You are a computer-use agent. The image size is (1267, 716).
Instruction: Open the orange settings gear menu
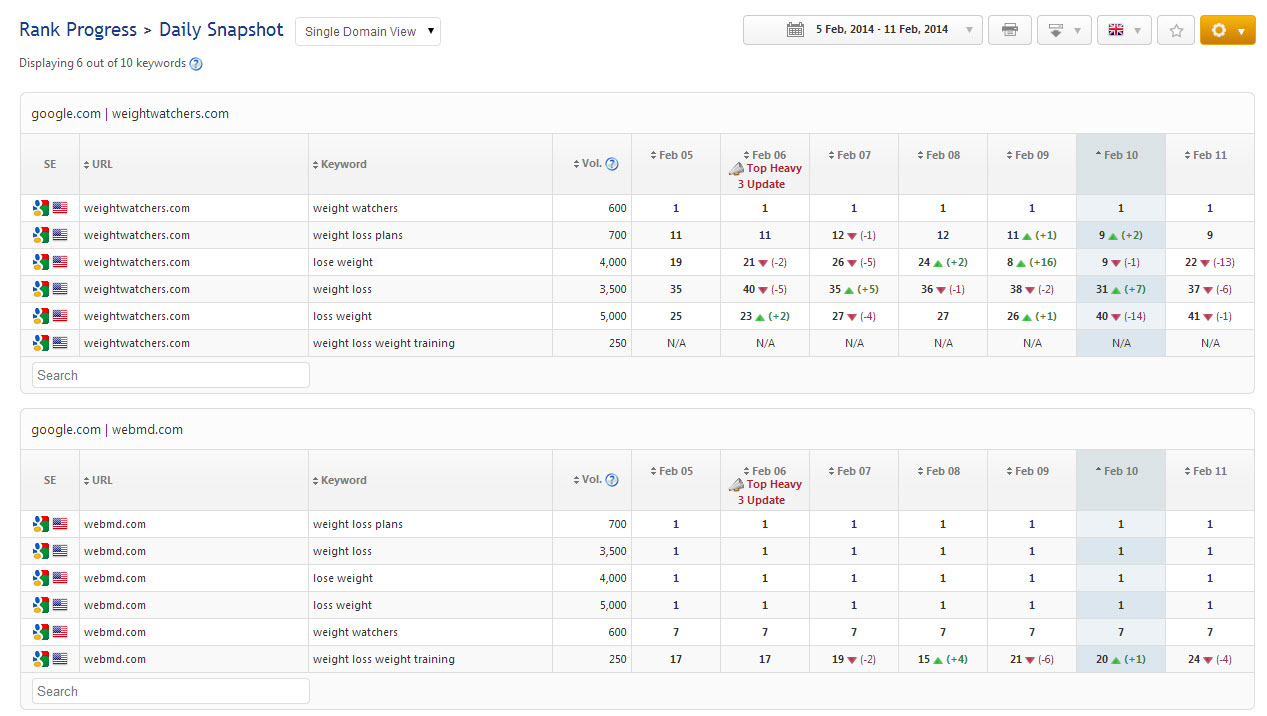tap(1227, 30)
